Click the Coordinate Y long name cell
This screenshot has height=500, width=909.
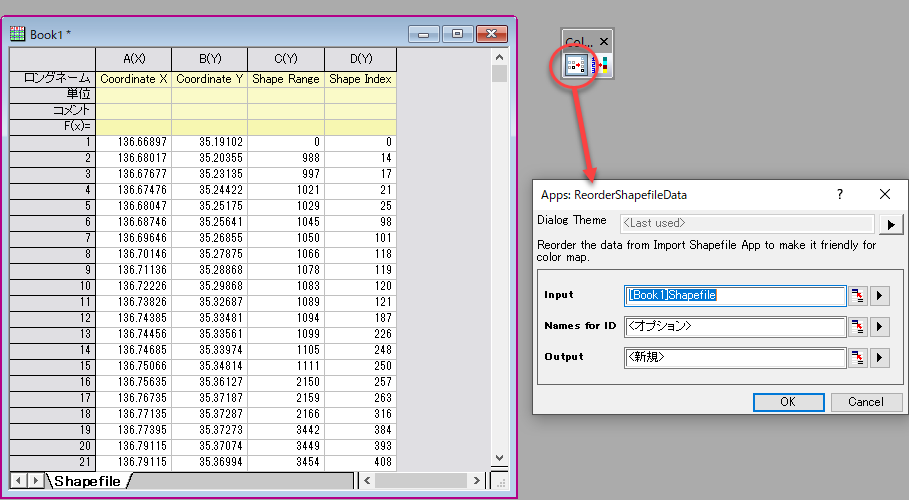click(x=210, y=79)
